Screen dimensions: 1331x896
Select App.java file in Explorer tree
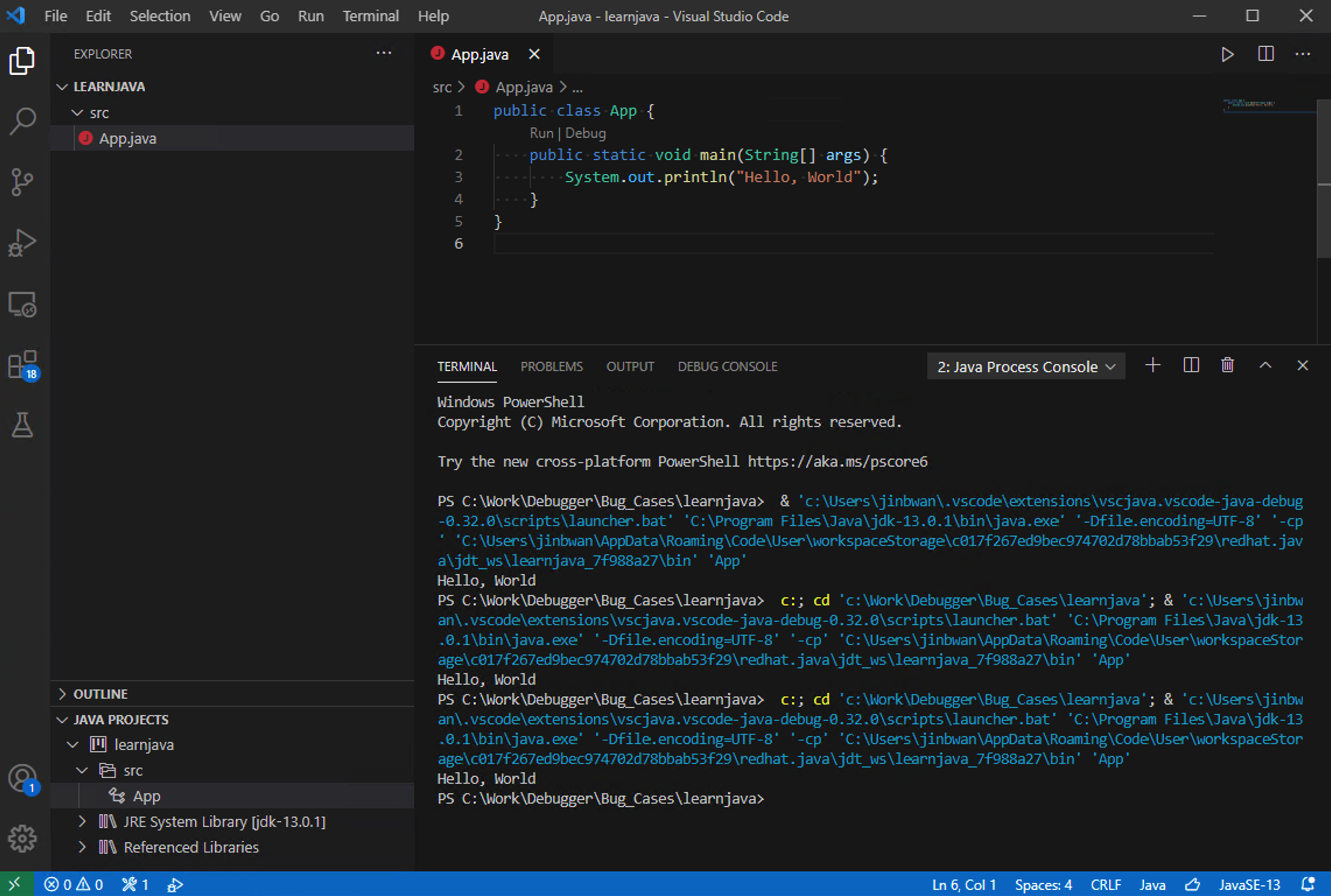[x=232, y=138]
